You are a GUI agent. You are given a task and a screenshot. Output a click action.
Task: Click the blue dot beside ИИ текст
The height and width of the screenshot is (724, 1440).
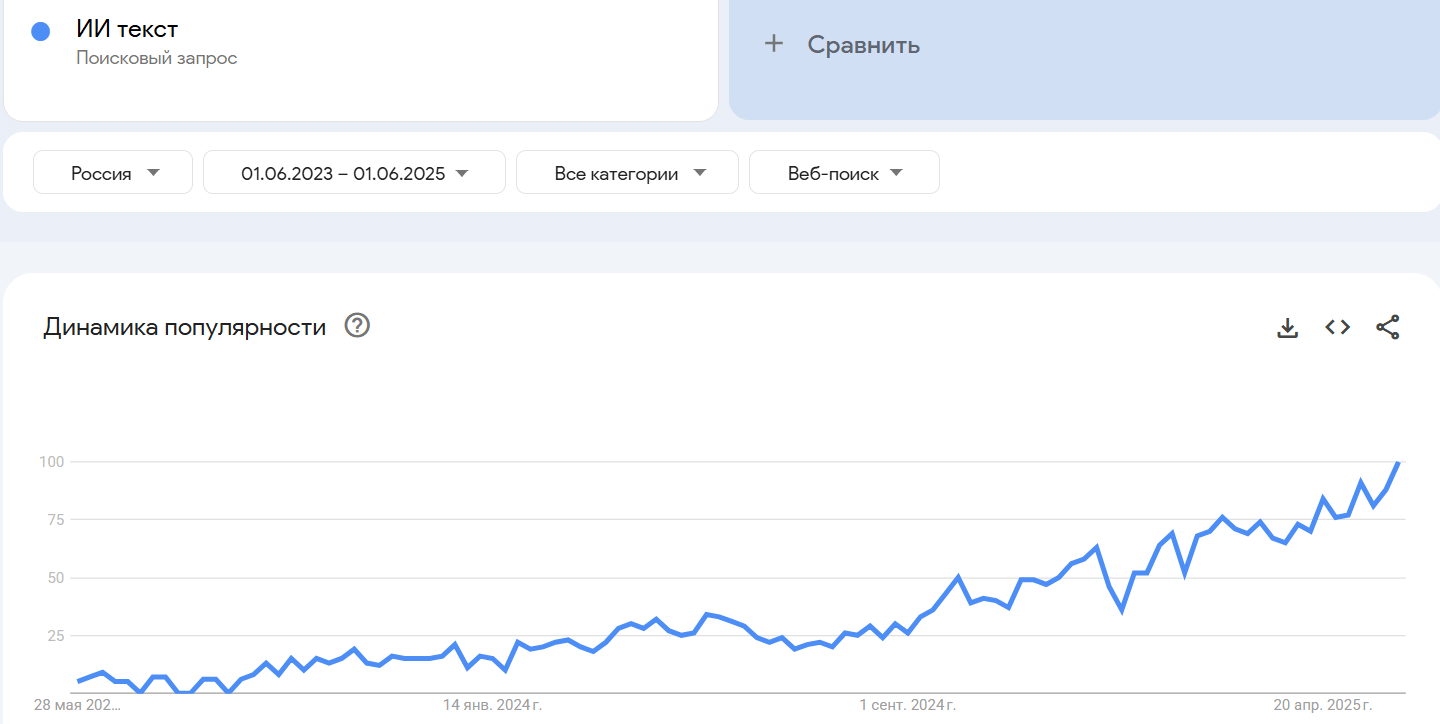pos(41,31)
